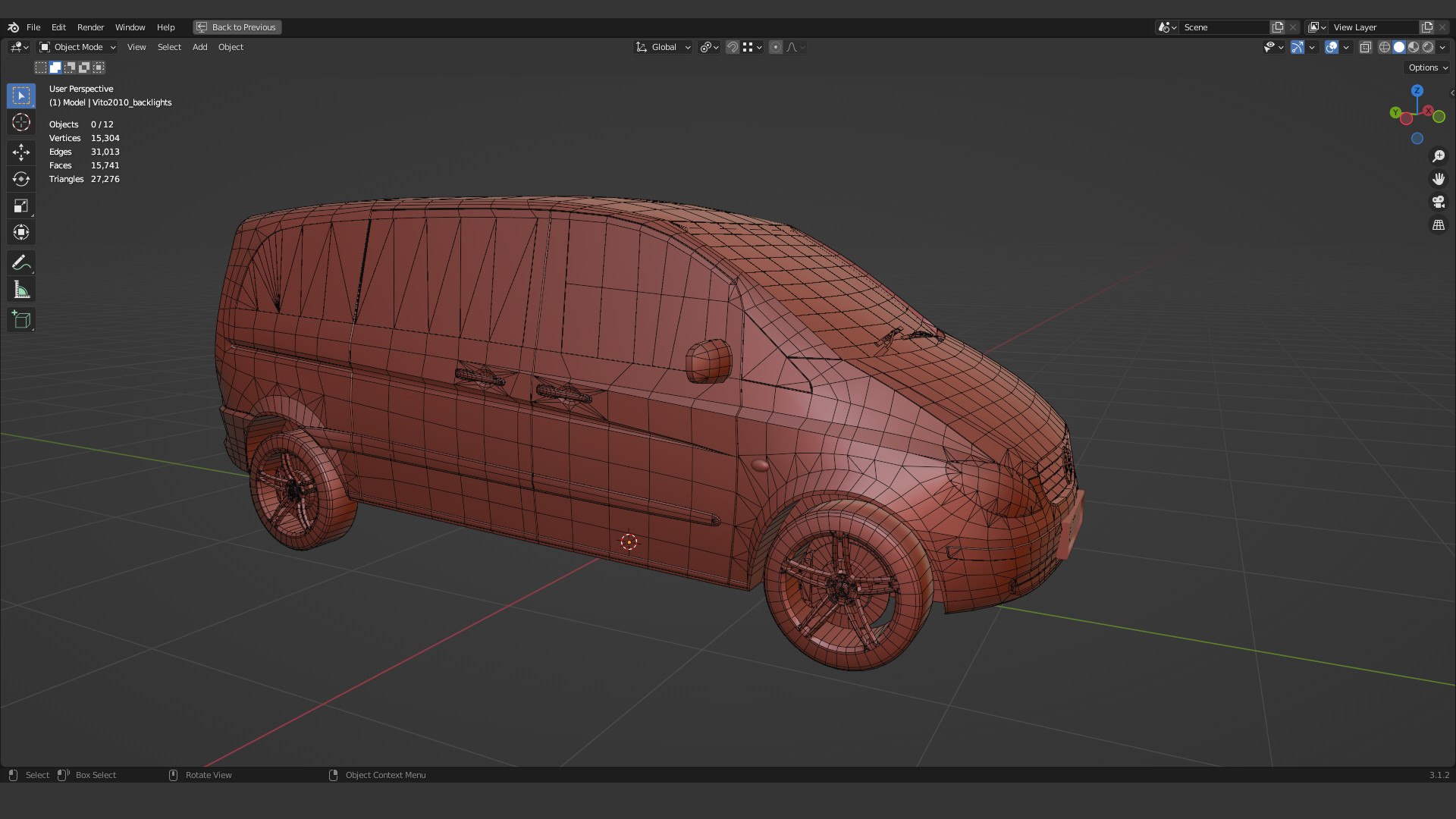This screenshot has width=1456, height=819.
Task: Expand shading options arrow
Action: click(x=1442, y=47)
